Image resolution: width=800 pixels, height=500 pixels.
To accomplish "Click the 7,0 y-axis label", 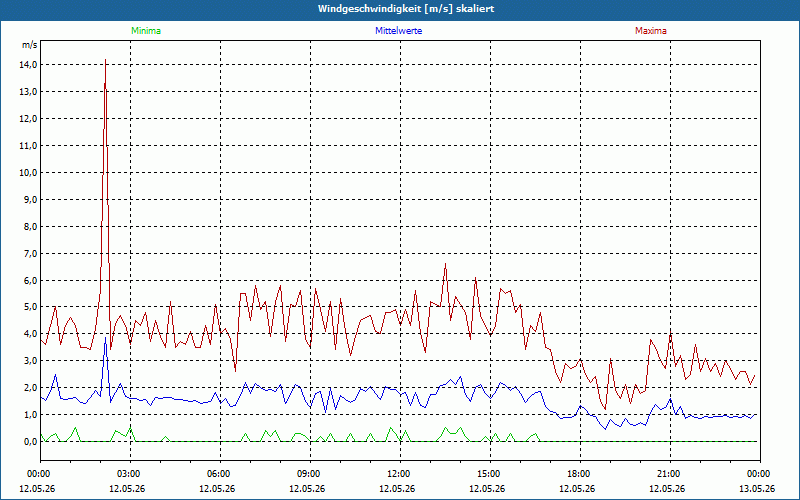I will 31,254.
